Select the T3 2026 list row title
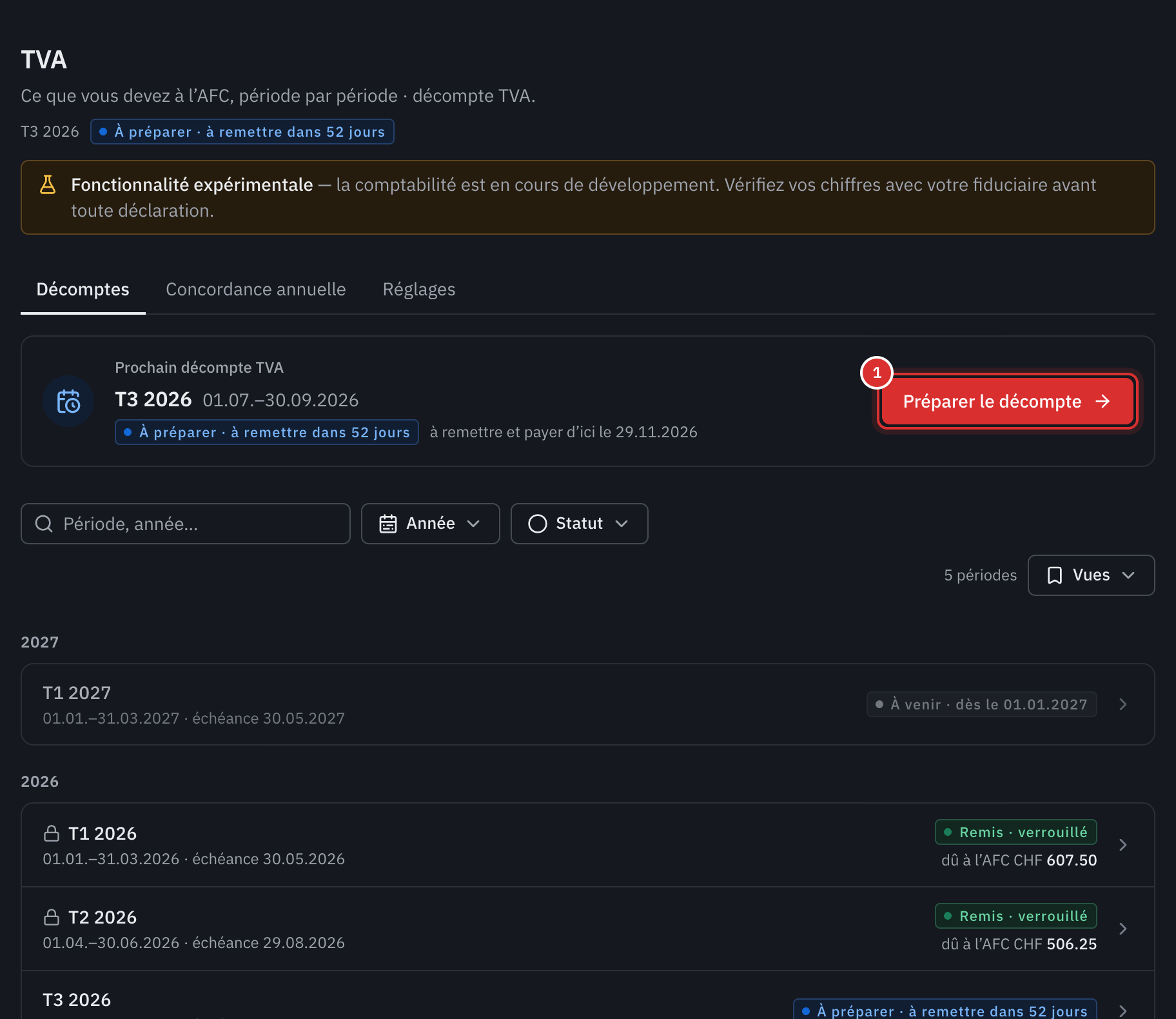Screen dimensions: 1176x1019 pyautogui.click(x=77, y=1000)
